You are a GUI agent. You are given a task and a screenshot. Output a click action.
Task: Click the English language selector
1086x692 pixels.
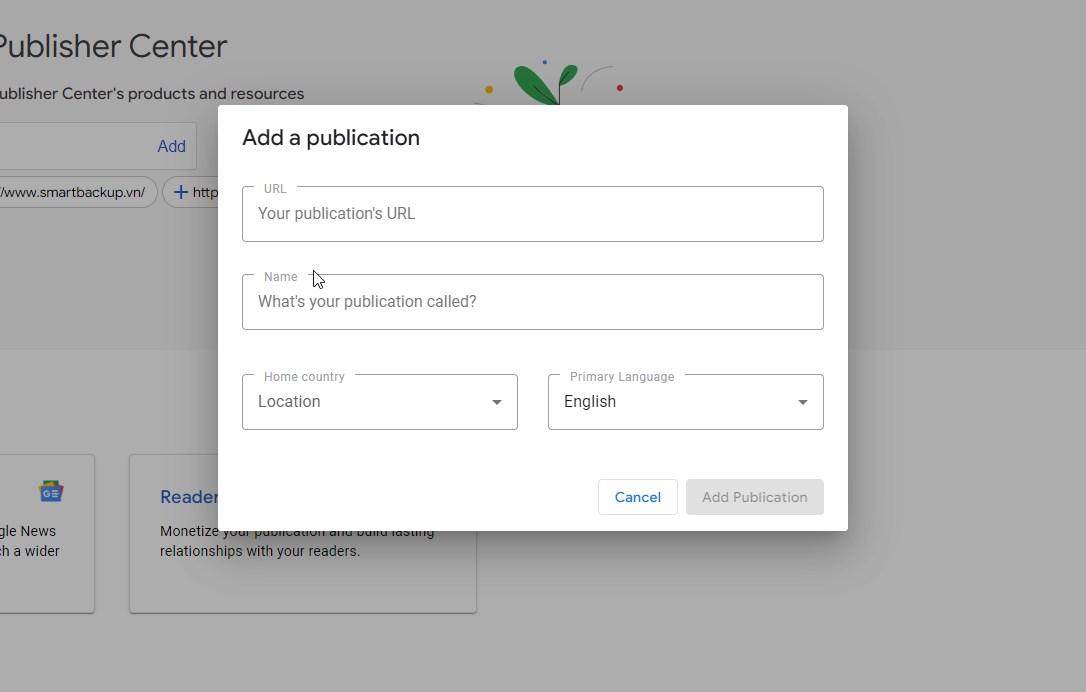click(x=685, y=401)
